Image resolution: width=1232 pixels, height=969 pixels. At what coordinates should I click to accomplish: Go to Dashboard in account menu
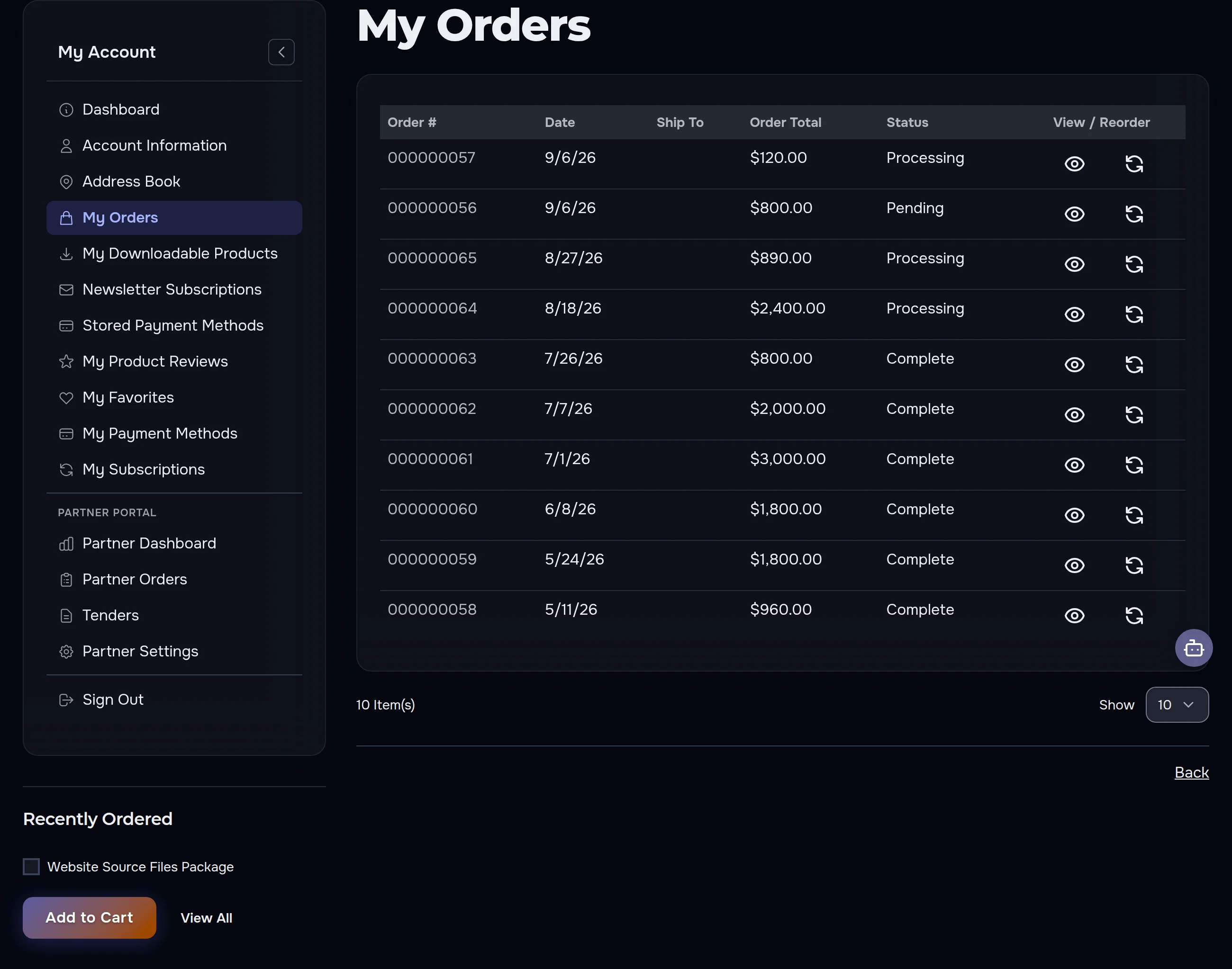coord(173,109)
